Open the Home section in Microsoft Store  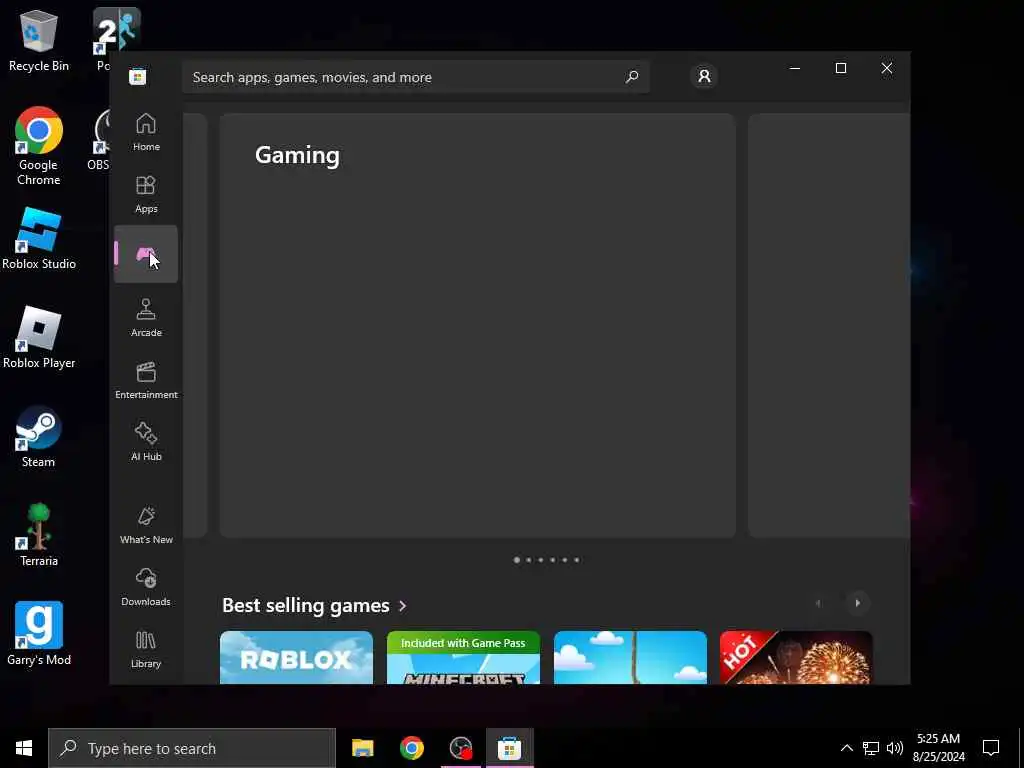[146, 132]
